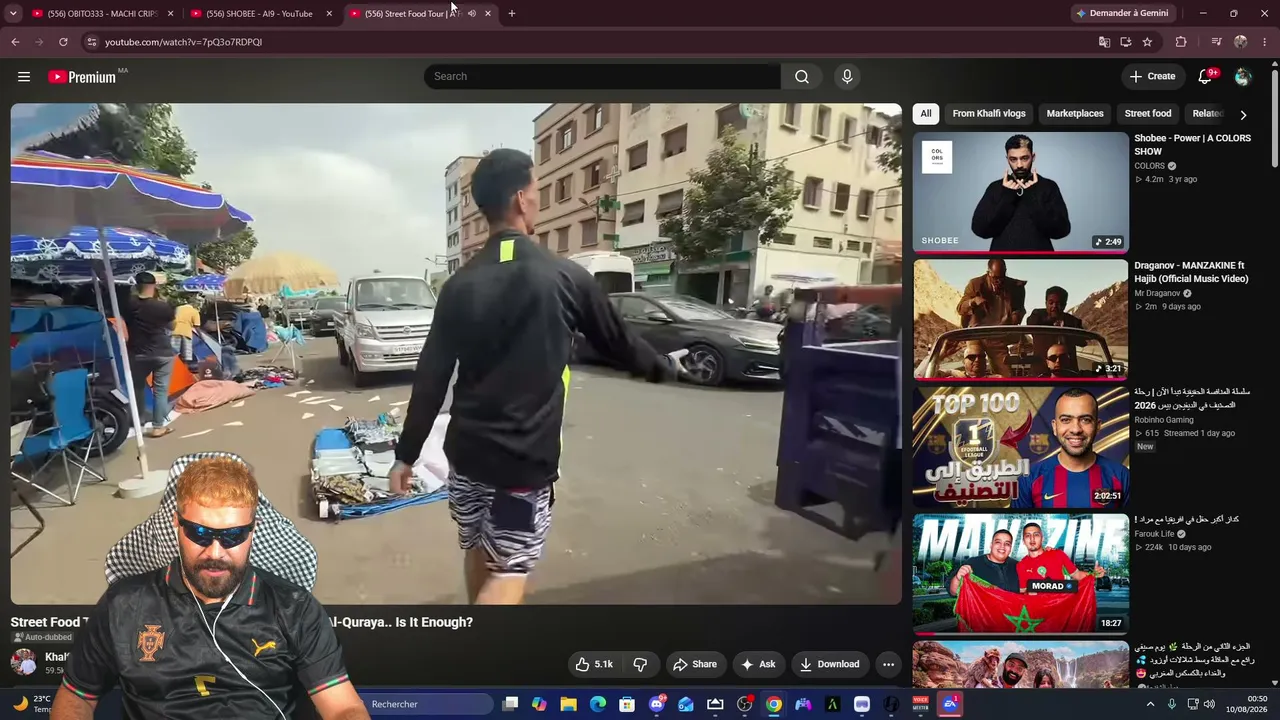
Task: Click the Chrome address bar URL
Action: [x=184, y=42]
